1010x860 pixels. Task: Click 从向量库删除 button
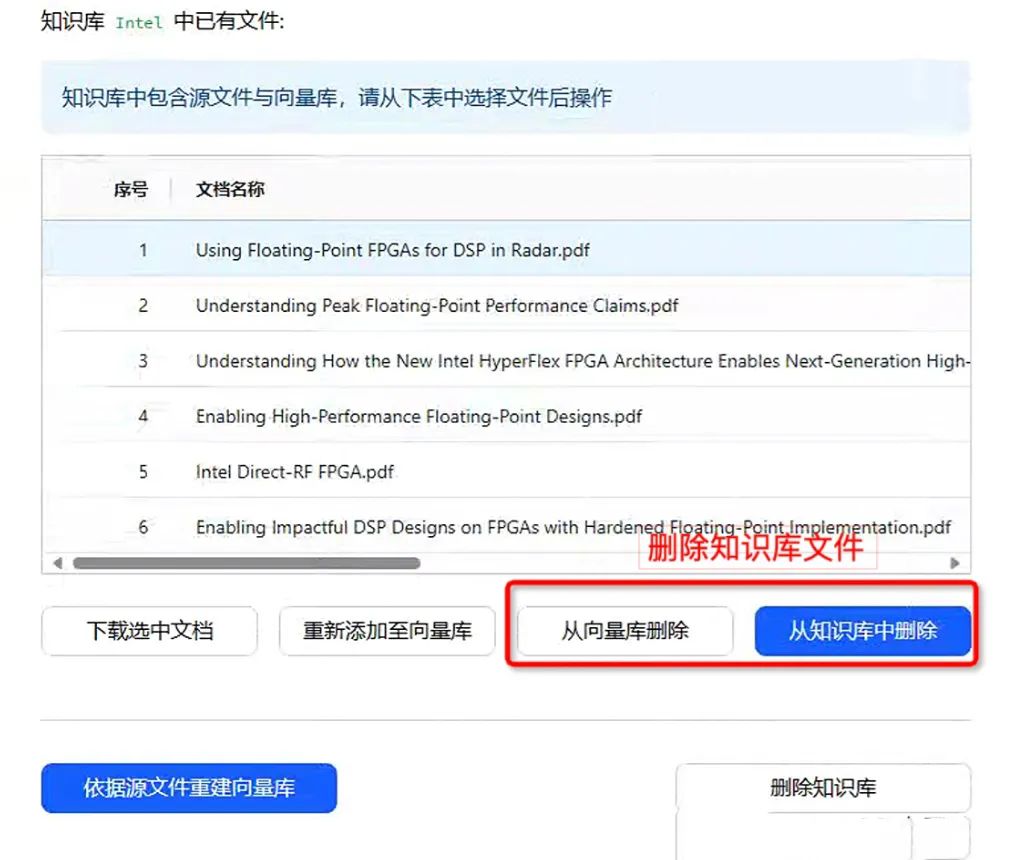(x=625, y=631)
